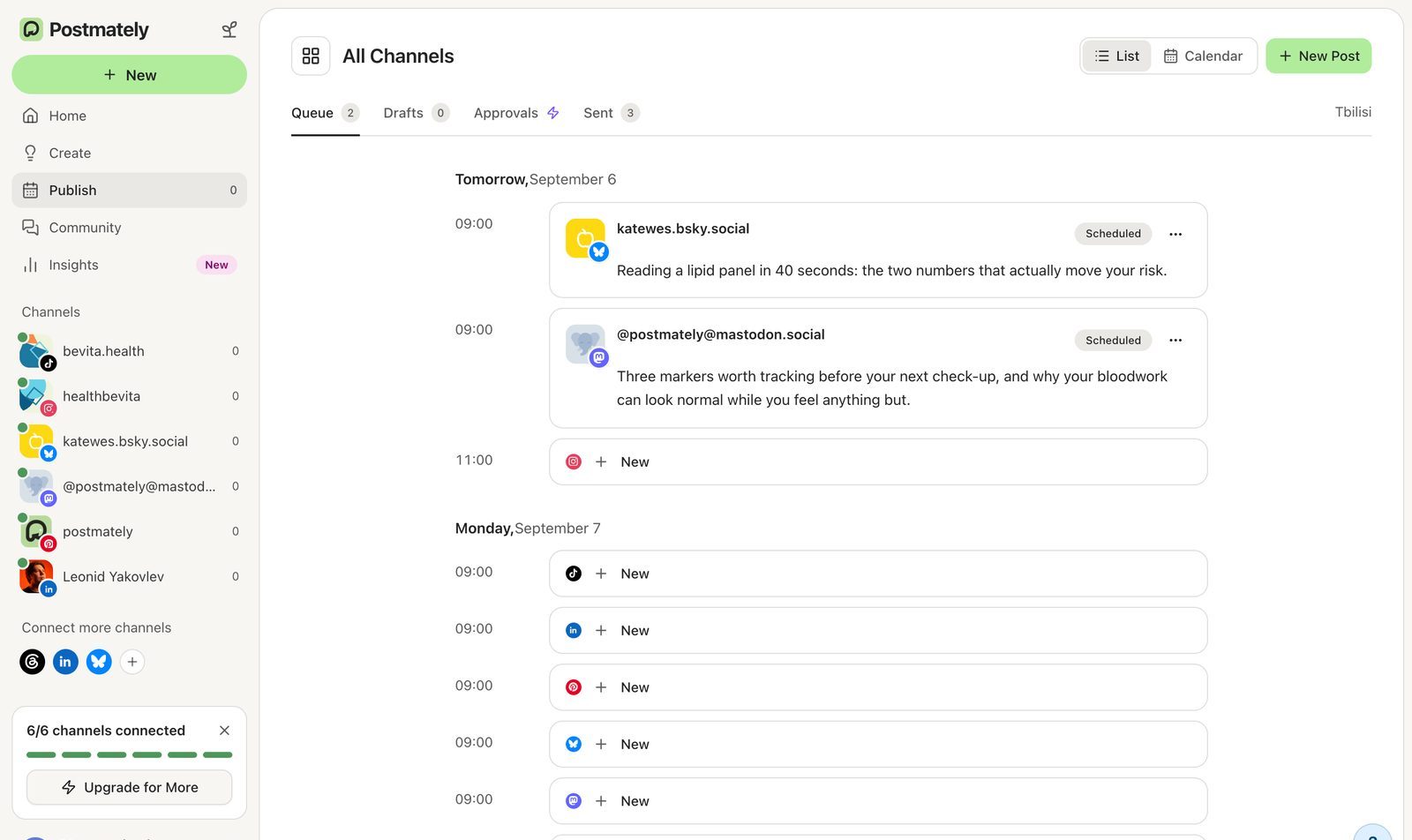Open the Tbilisi timezone selector

click(x=1353, y=112)
